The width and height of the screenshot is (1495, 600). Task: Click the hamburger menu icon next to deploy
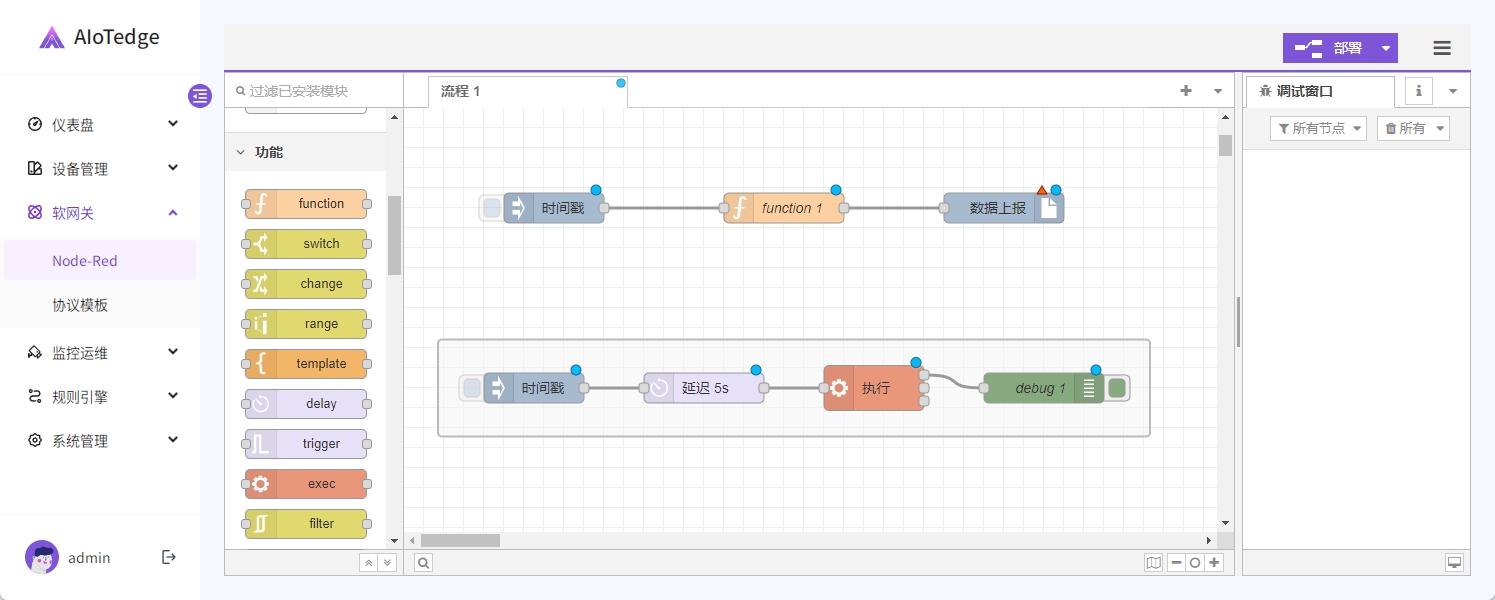click(x=1441, y=48)
